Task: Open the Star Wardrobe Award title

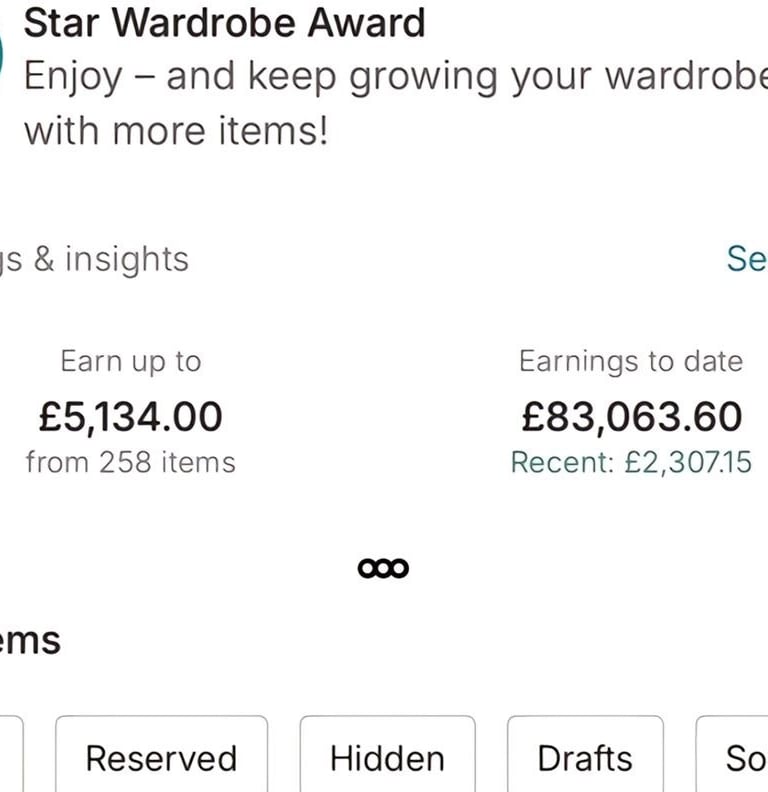Action: coord(224,23)
